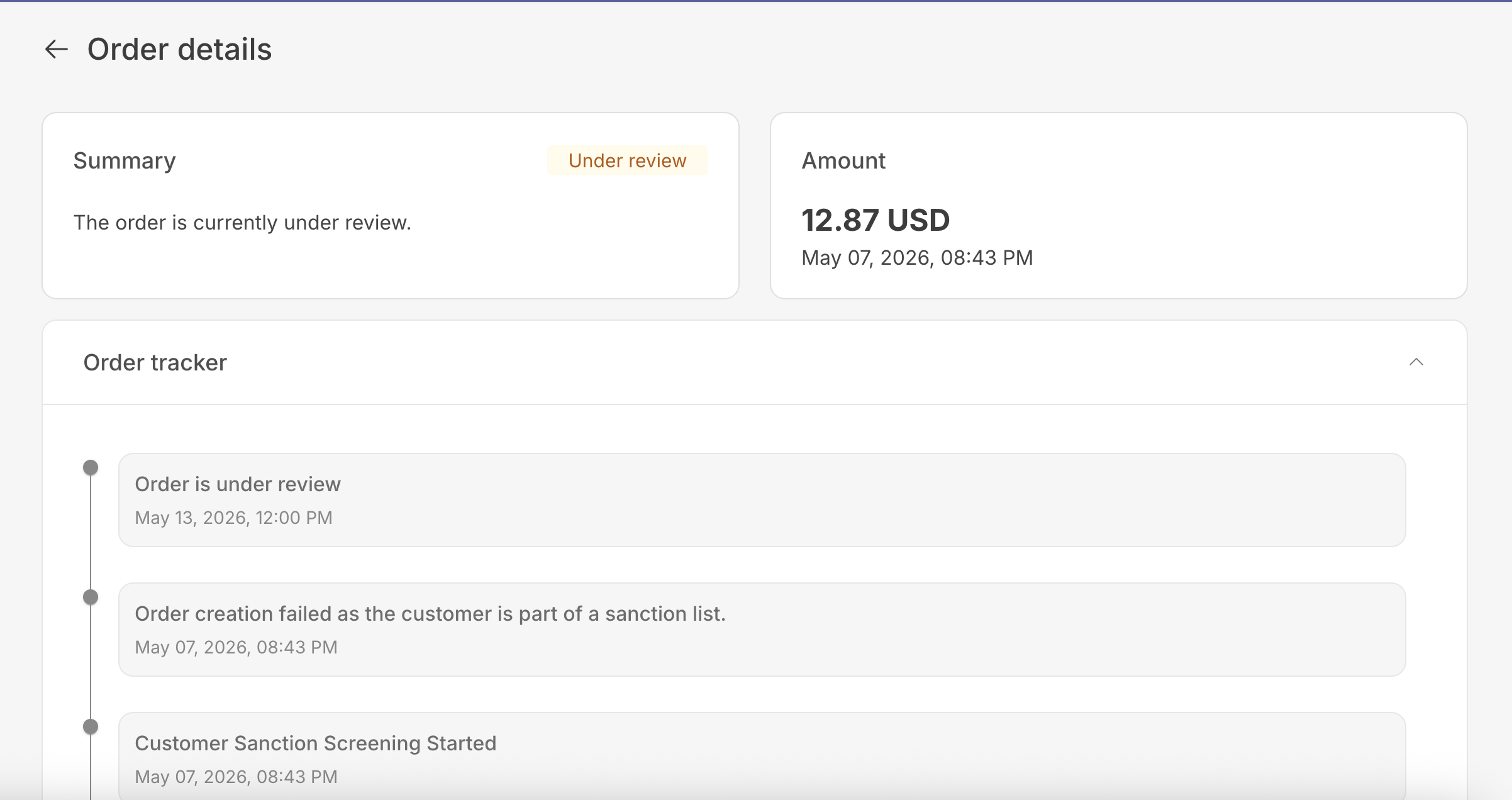Click the 12.87 USD amount value
1512x800 pixels.
(x=876, y=220)
